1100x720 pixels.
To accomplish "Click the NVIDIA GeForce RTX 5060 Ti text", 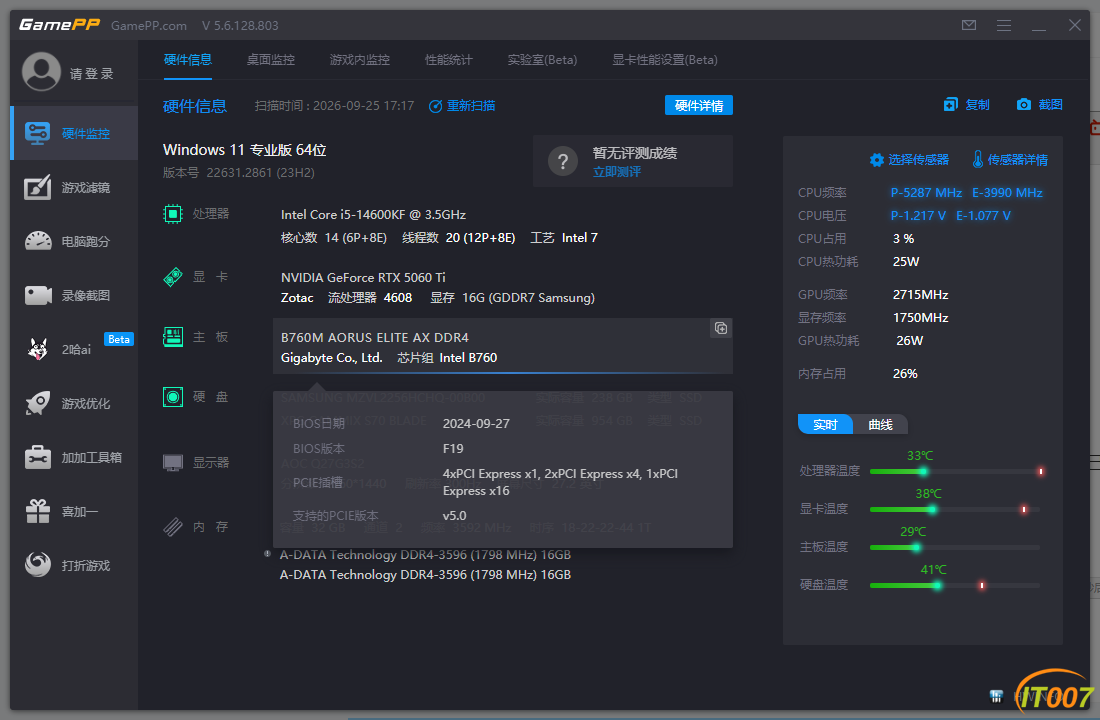I will [x=363, y=278].
